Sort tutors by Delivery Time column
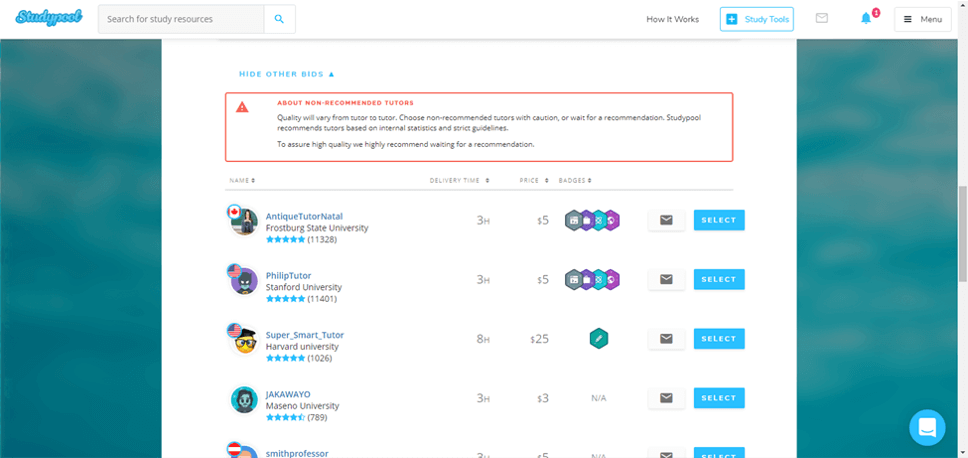Viewport: 968px width, 458px height. click(460, 181)
